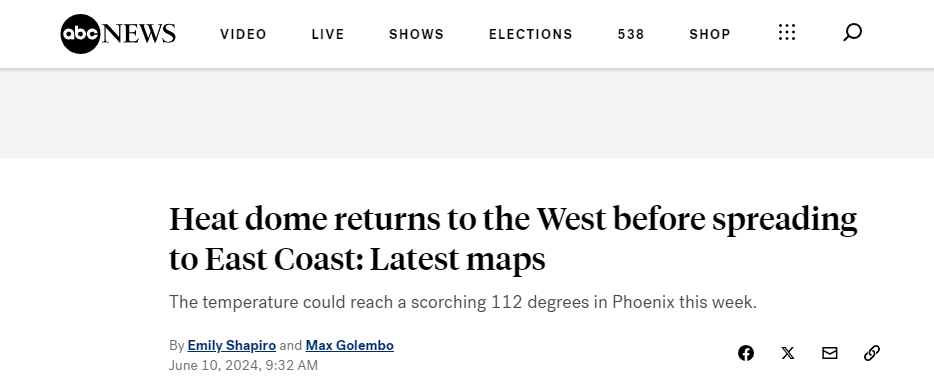Navigate to ELECTIONS
This screenshot has width=934, height=383.
(x=531, y=35)
